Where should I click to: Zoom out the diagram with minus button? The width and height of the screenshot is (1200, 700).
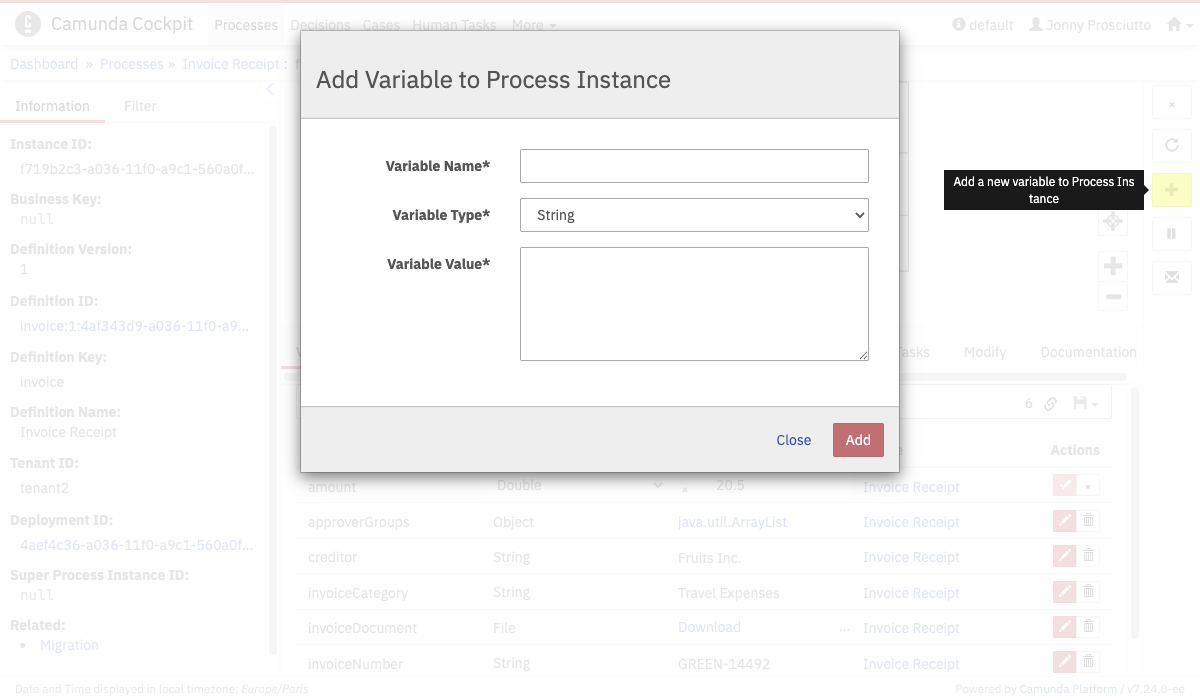(x=1112, y=297)
